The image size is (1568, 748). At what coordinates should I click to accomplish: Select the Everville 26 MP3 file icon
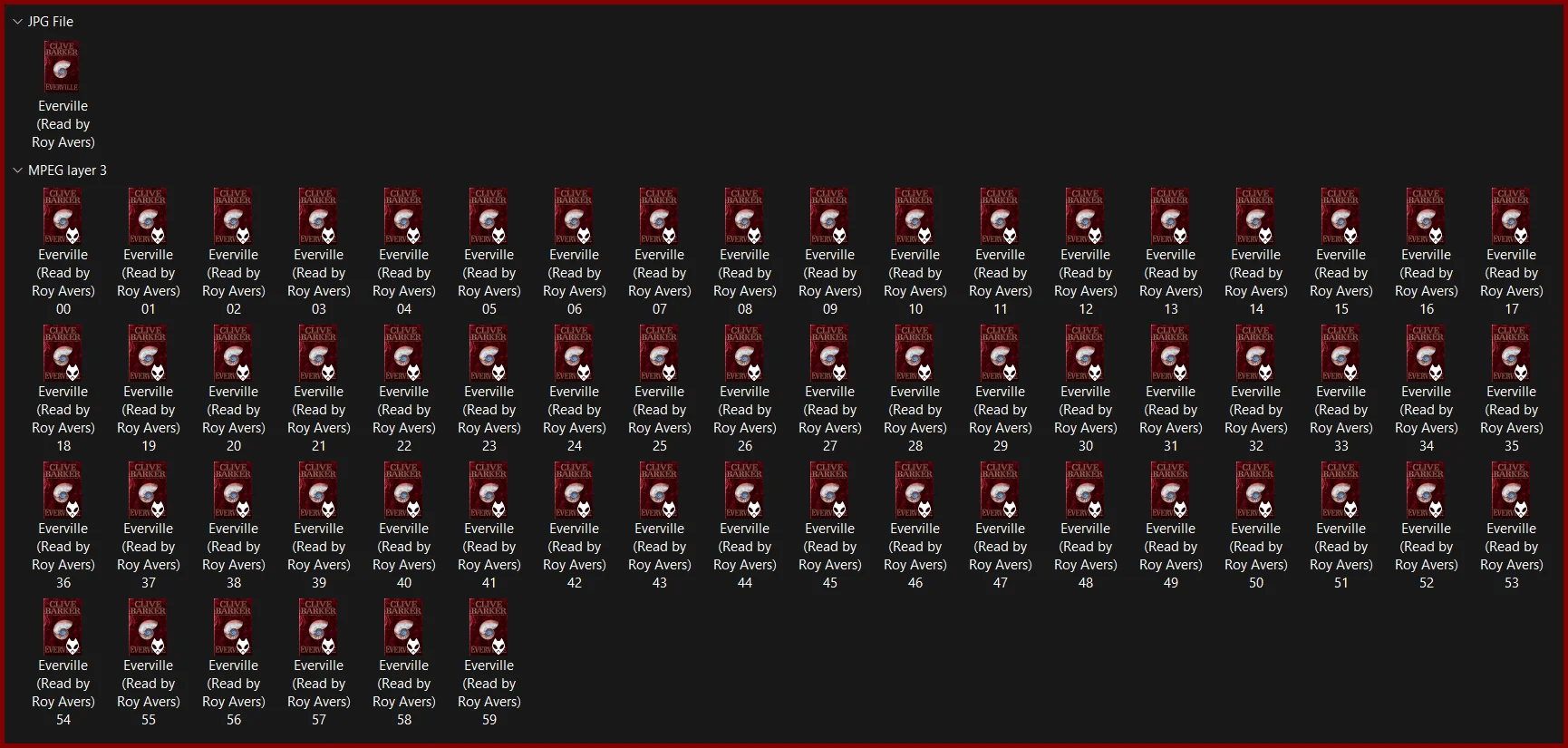tap(744, 353)
